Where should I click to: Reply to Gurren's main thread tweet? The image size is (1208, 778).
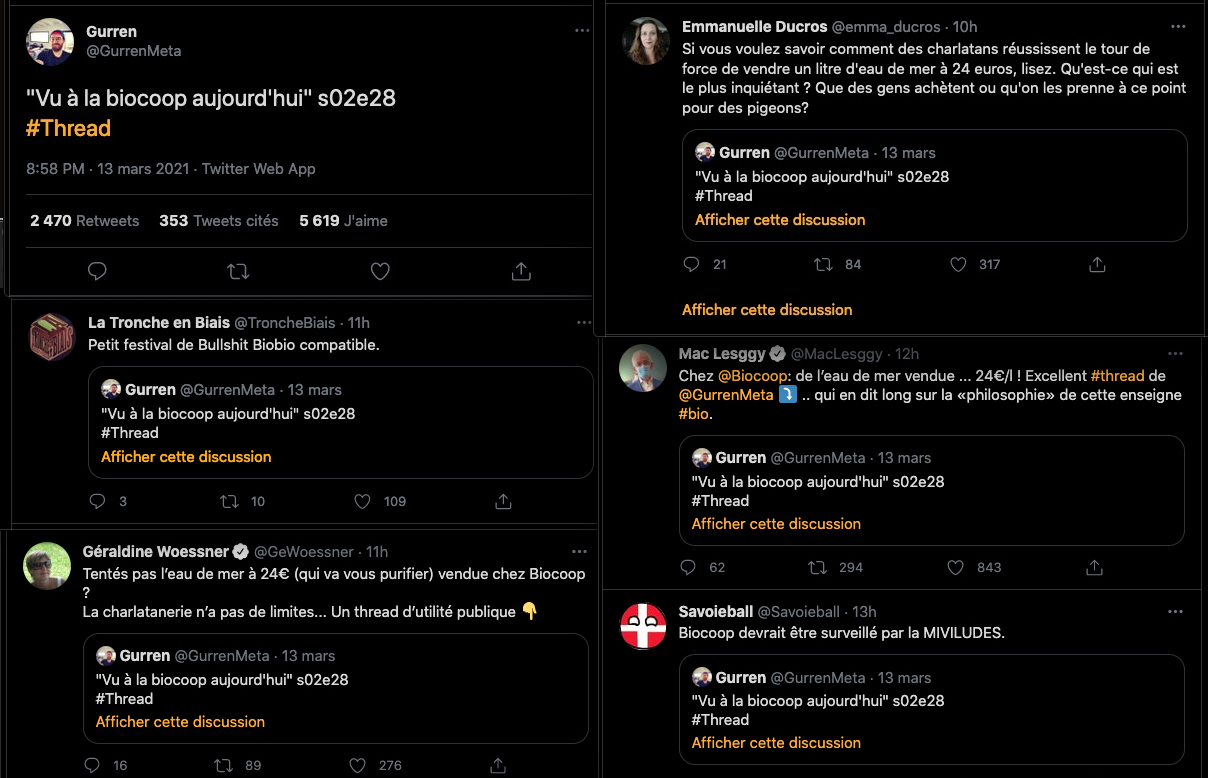(97, 271)
